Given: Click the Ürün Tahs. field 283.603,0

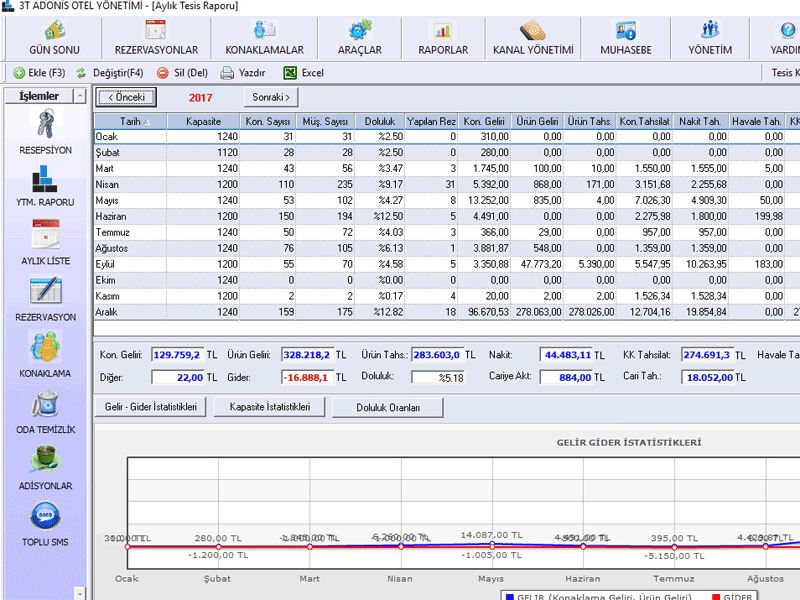Looking at the screenshot, I should tap(437, 355).
